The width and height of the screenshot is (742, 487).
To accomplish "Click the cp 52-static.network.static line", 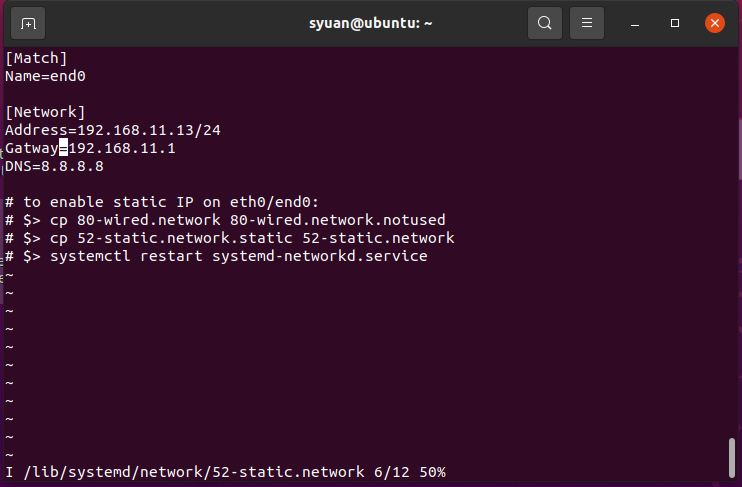I will pos(230,238).
